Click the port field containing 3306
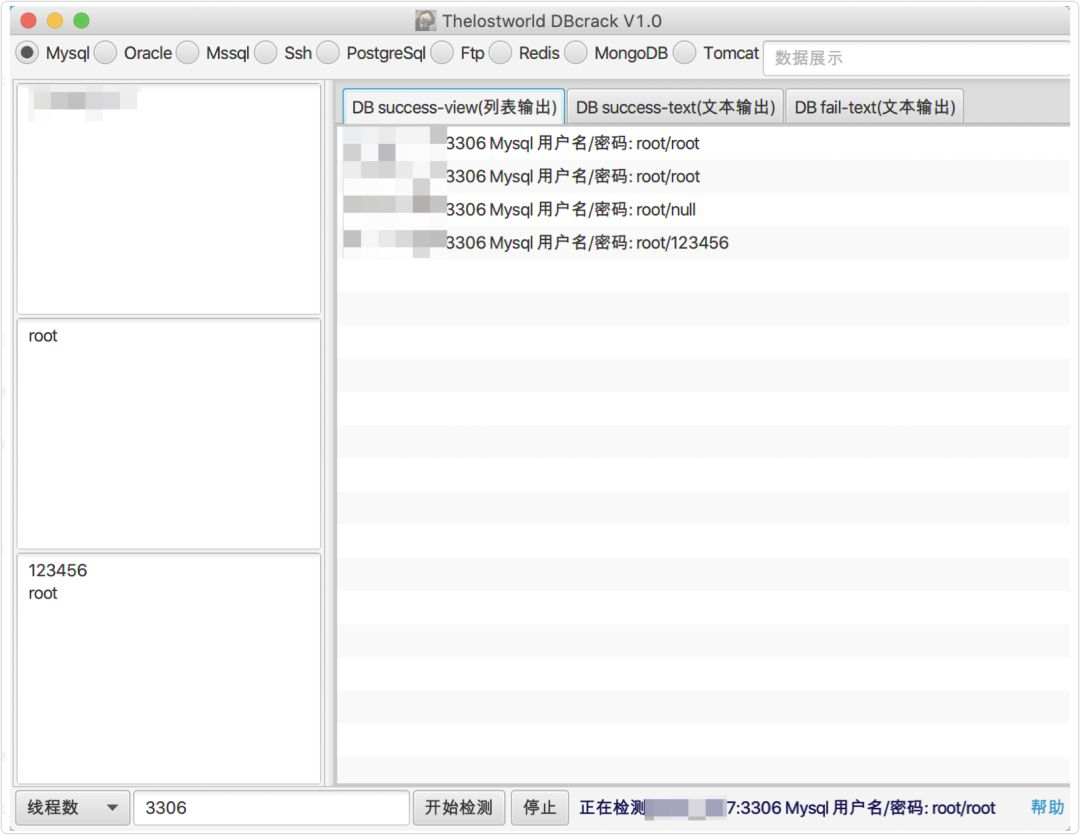1080x835 pixels. (271, 807)
